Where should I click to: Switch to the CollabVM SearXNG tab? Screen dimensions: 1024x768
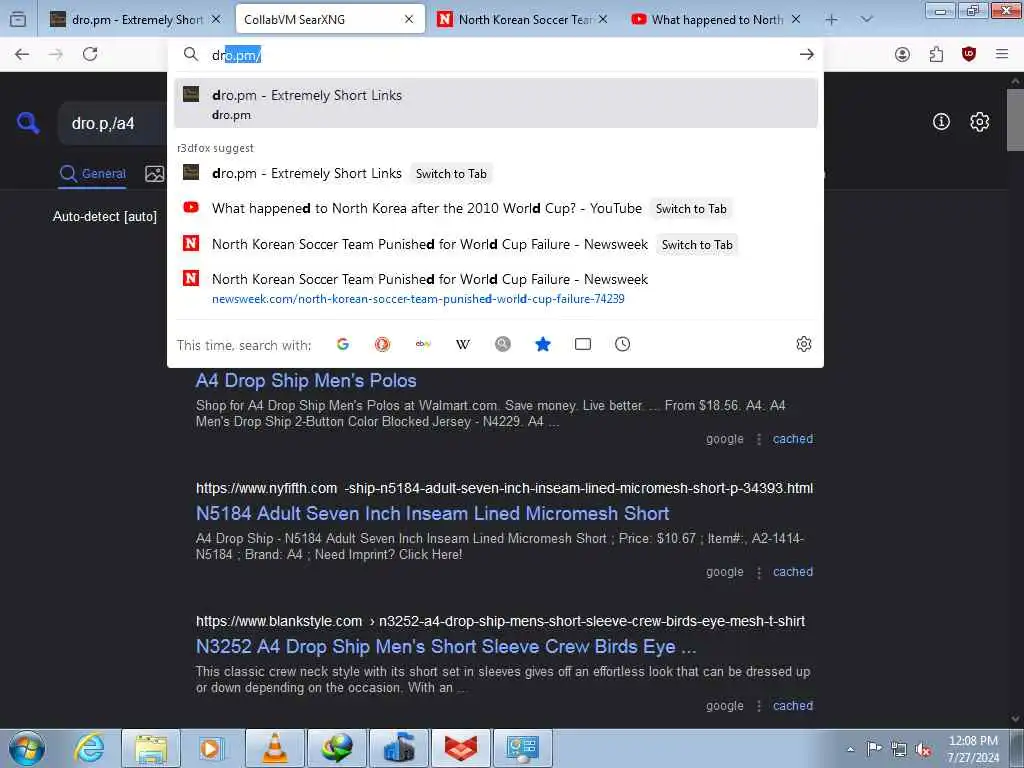tap(330, 20)
